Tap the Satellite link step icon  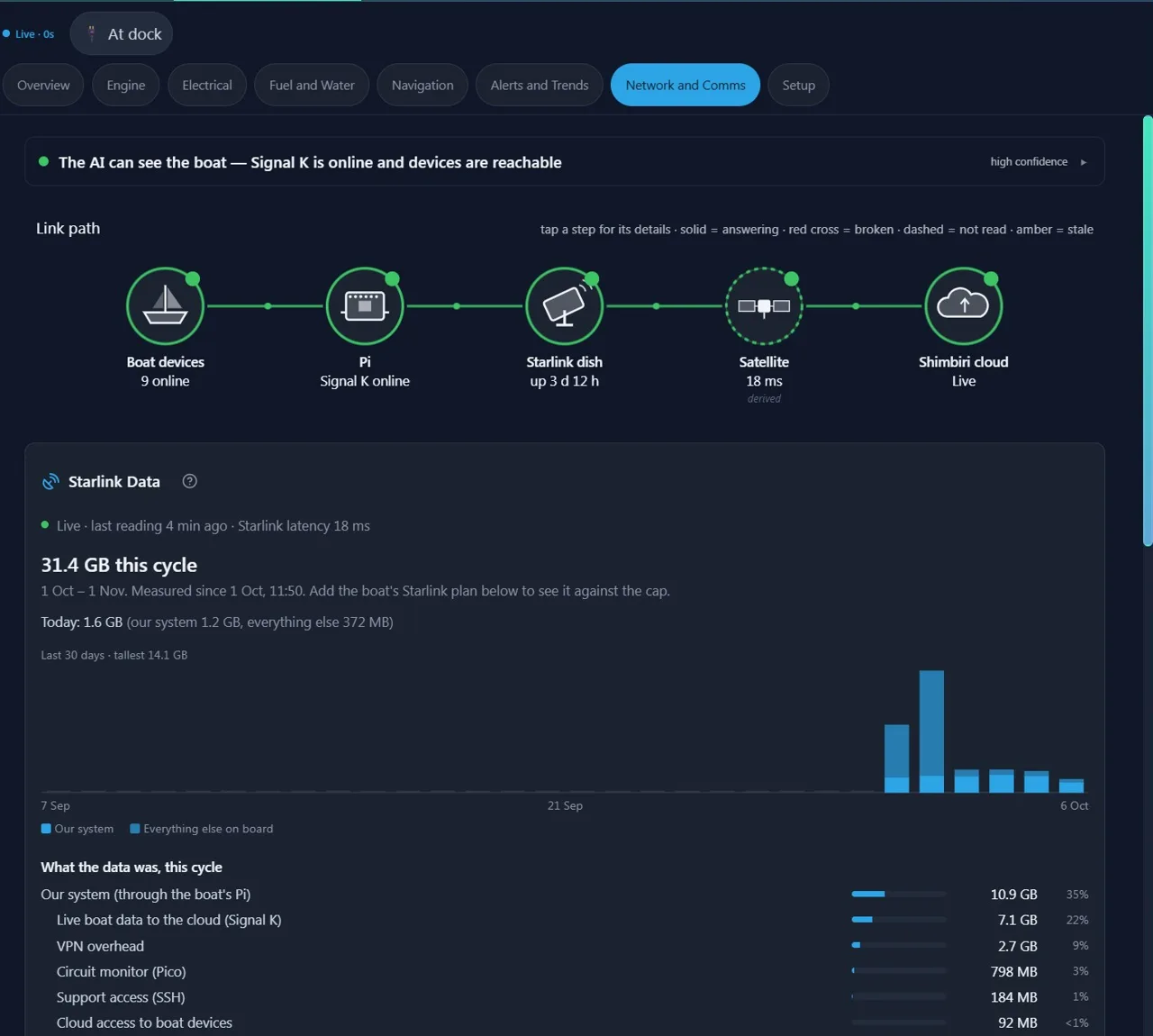pyautogui.click(x=764, y=306)
